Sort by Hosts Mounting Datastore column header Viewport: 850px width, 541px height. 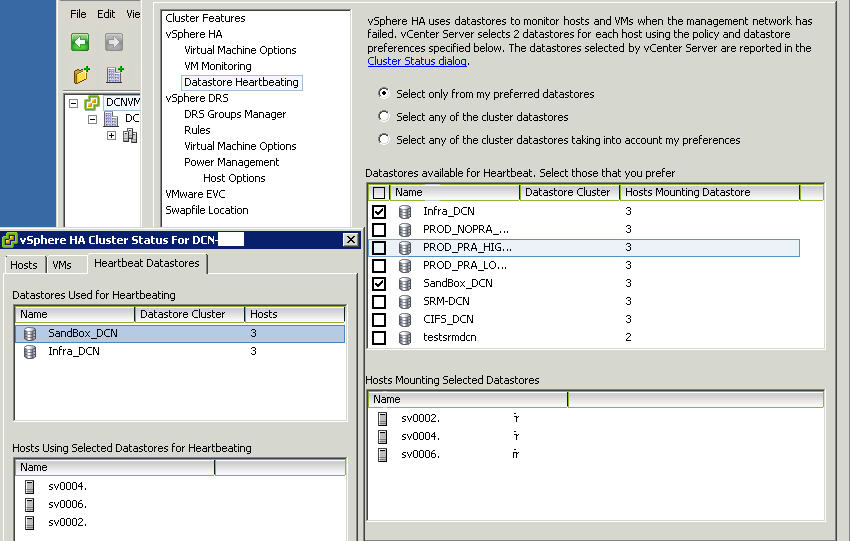[710, 192]
